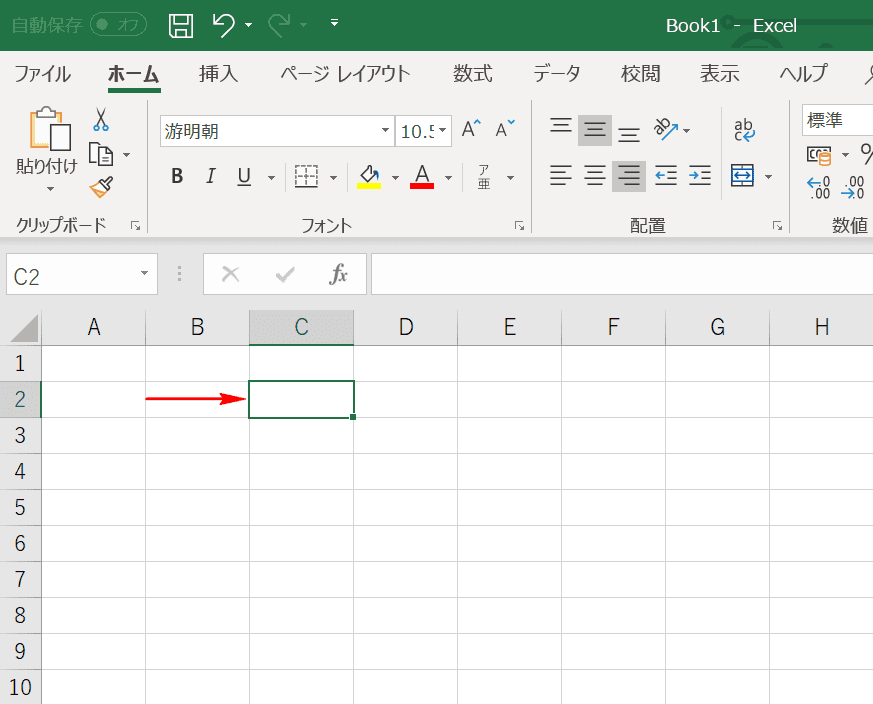Apply the red font color A
Screen dimensions: 873x704
click(x=422, y=177)
